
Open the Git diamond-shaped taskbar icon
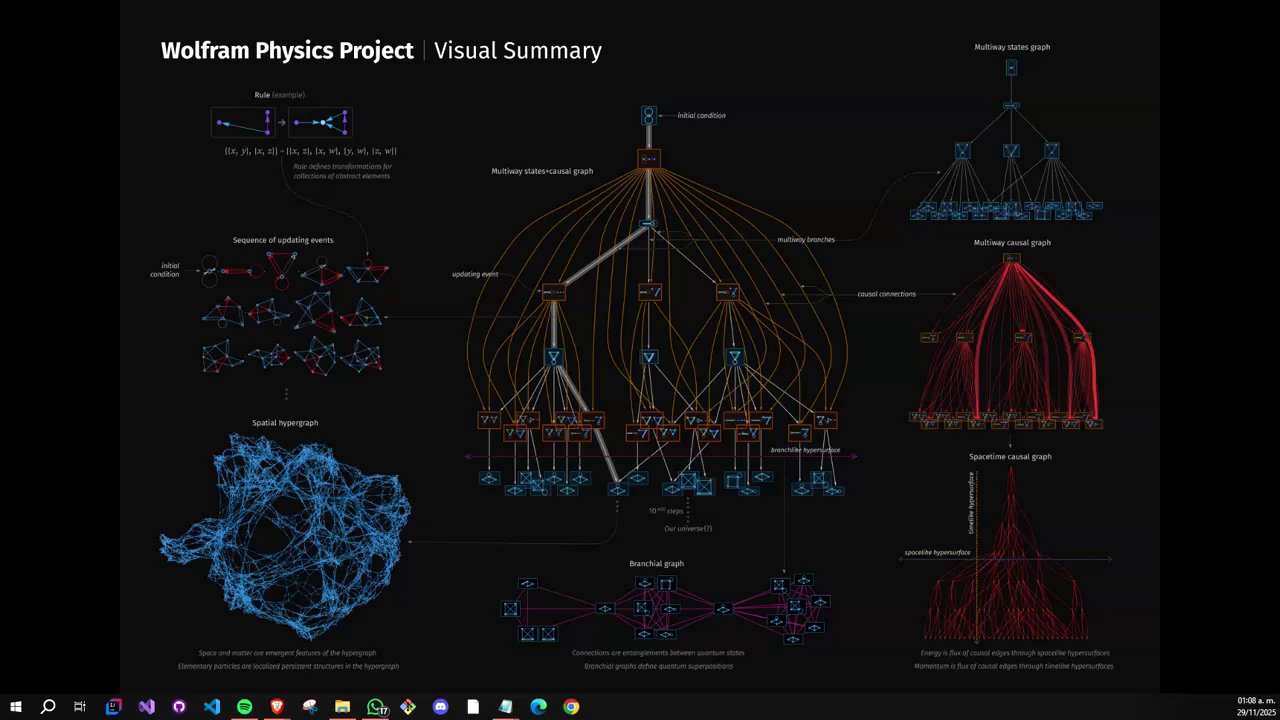click(408, 707)
